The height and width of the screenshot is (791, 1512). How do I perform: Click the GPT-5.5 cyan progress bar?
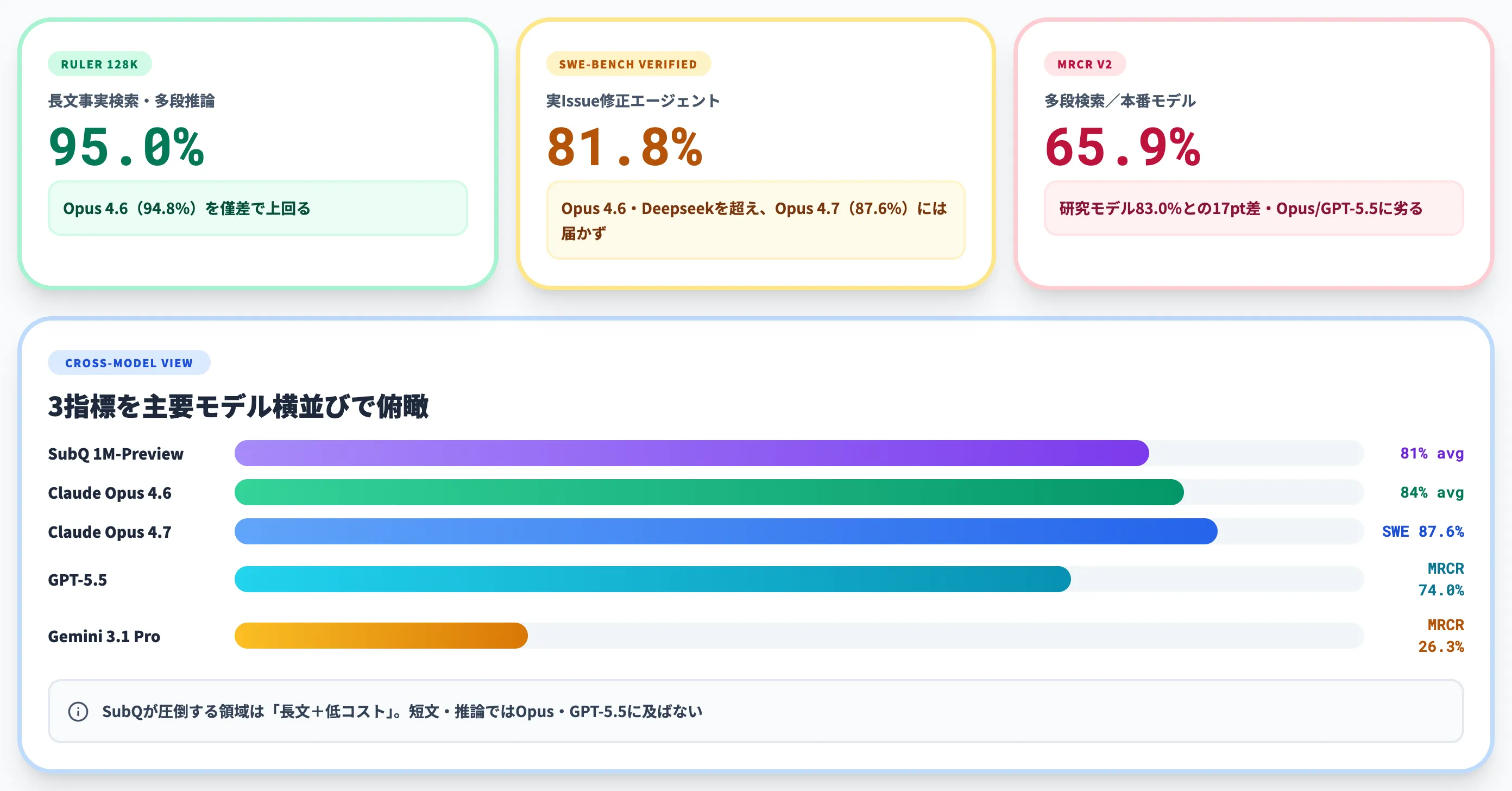tap(653, 579)
